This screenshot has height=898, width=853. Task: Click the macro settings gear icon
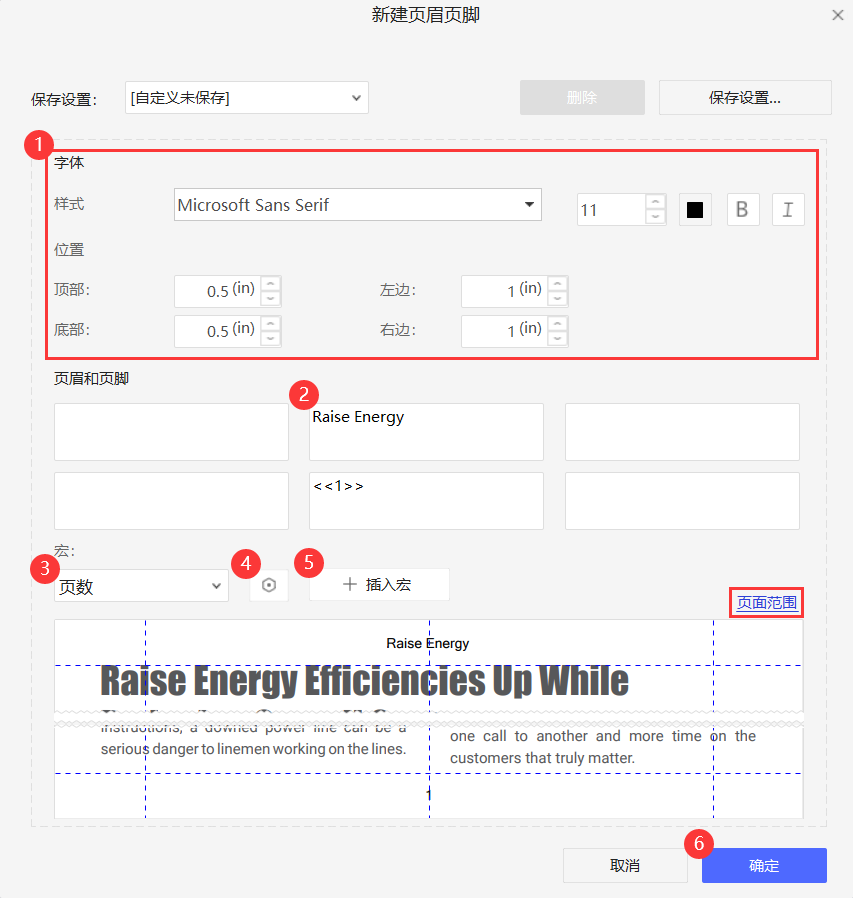269,585
